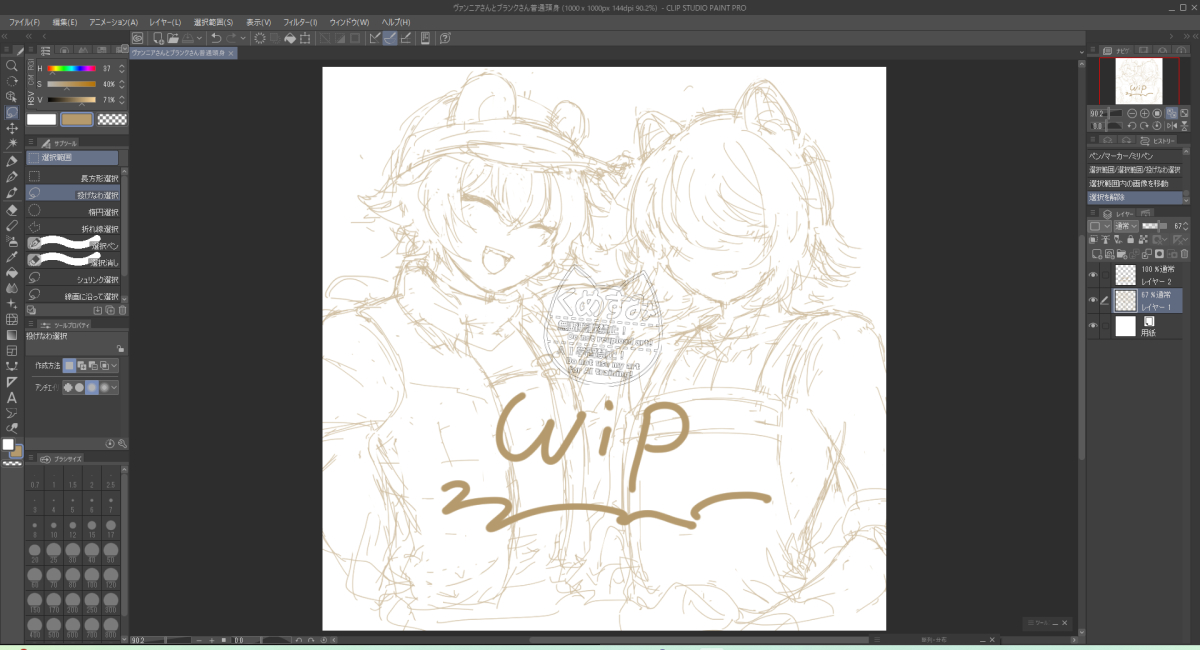Tick the checkbox beside レイヤー 2 thumbnail

(1106, 275)
